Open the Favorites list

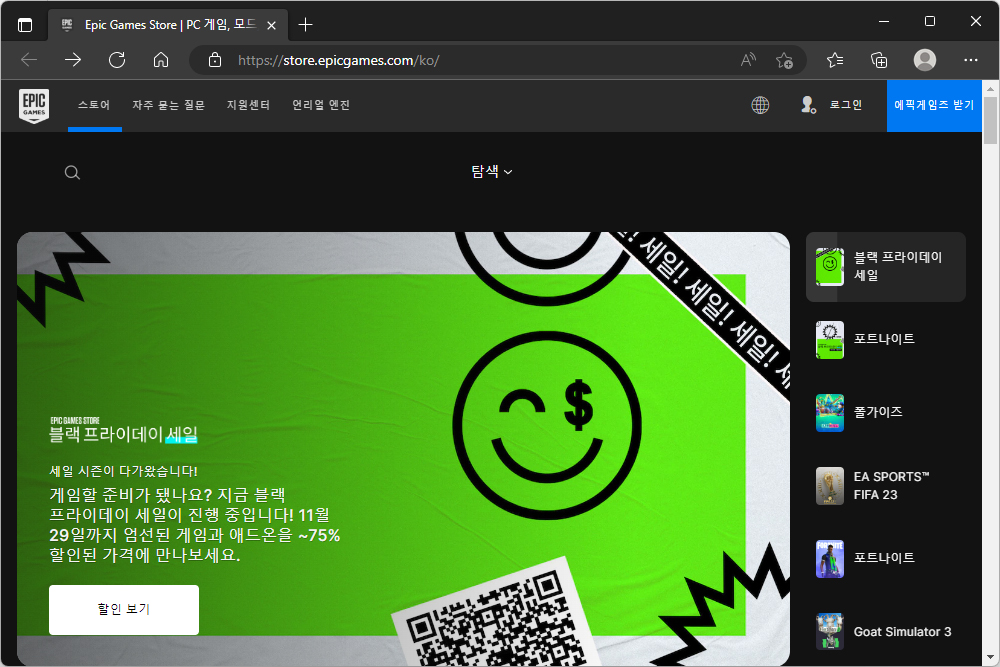pyautogui.click(x=835, y=60)
